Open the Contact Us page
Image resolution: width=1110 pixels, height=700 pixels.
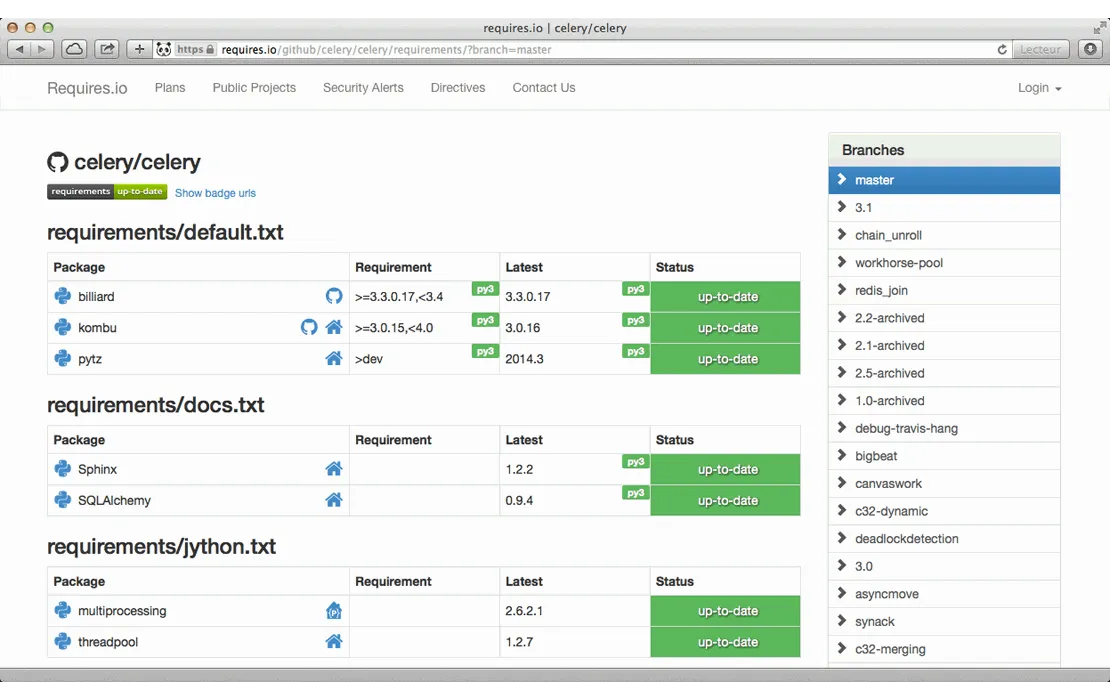coord(544,88)
